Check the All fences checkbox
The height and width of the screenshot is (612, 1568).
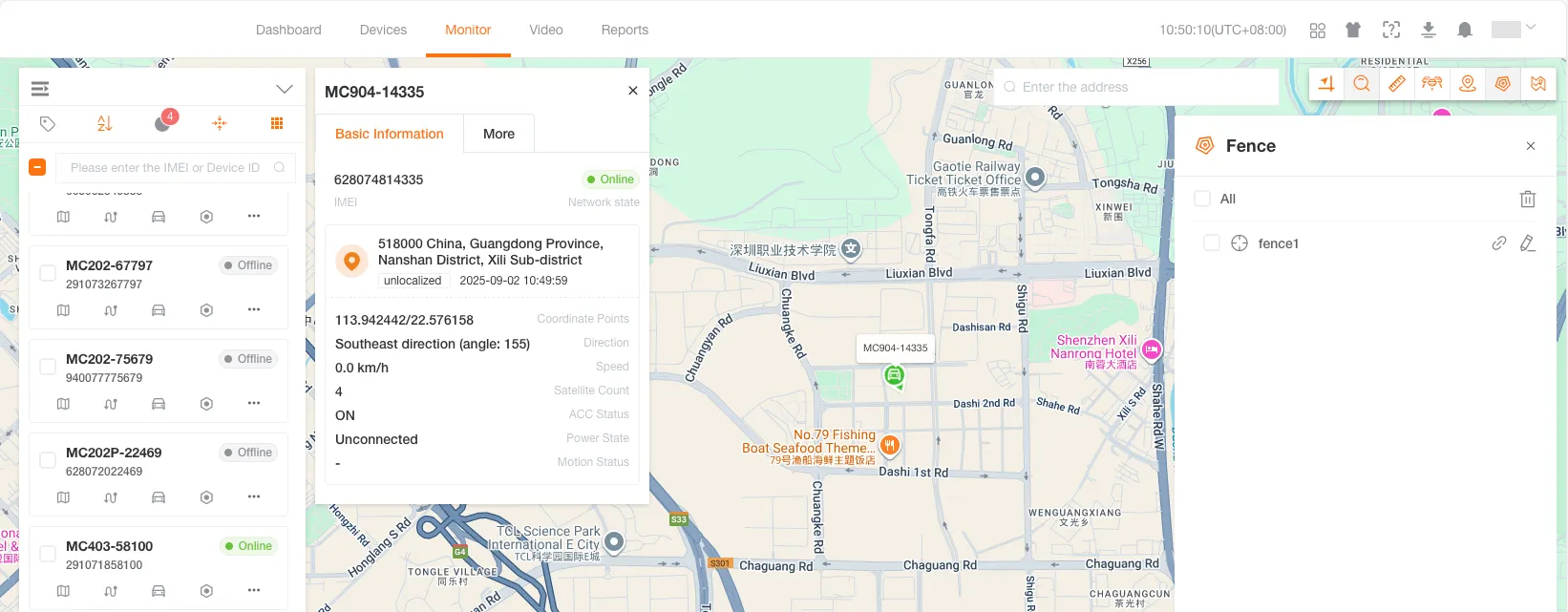point(1202,199)
